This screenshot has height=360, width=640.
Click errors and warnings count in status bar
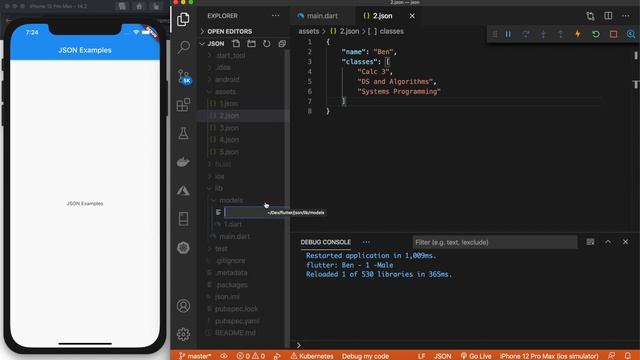pyautogui.click(x=251, y=356)
